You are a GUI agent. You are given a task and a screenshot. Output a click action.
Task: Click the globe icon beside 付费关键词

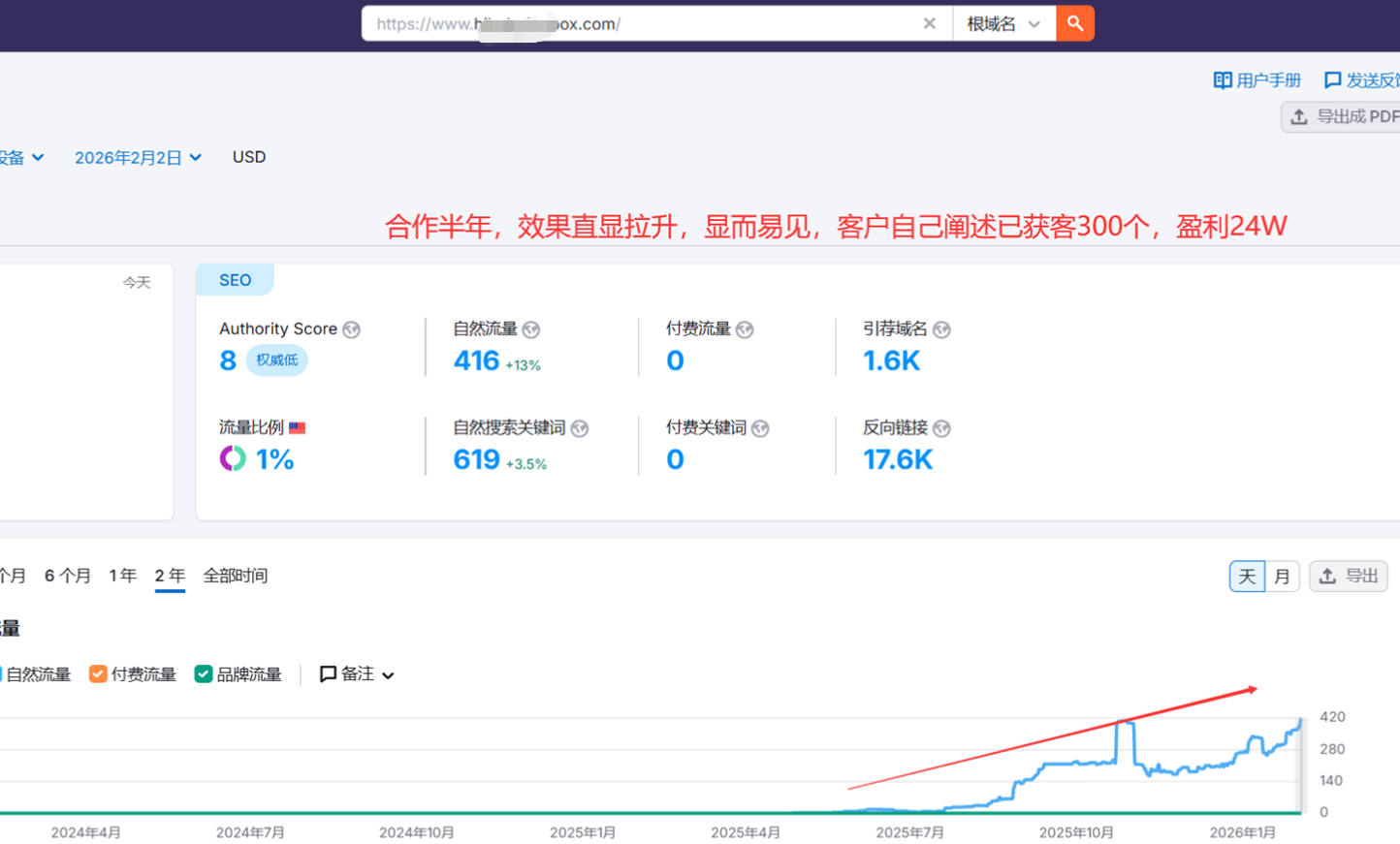click(x=760, y=428)
